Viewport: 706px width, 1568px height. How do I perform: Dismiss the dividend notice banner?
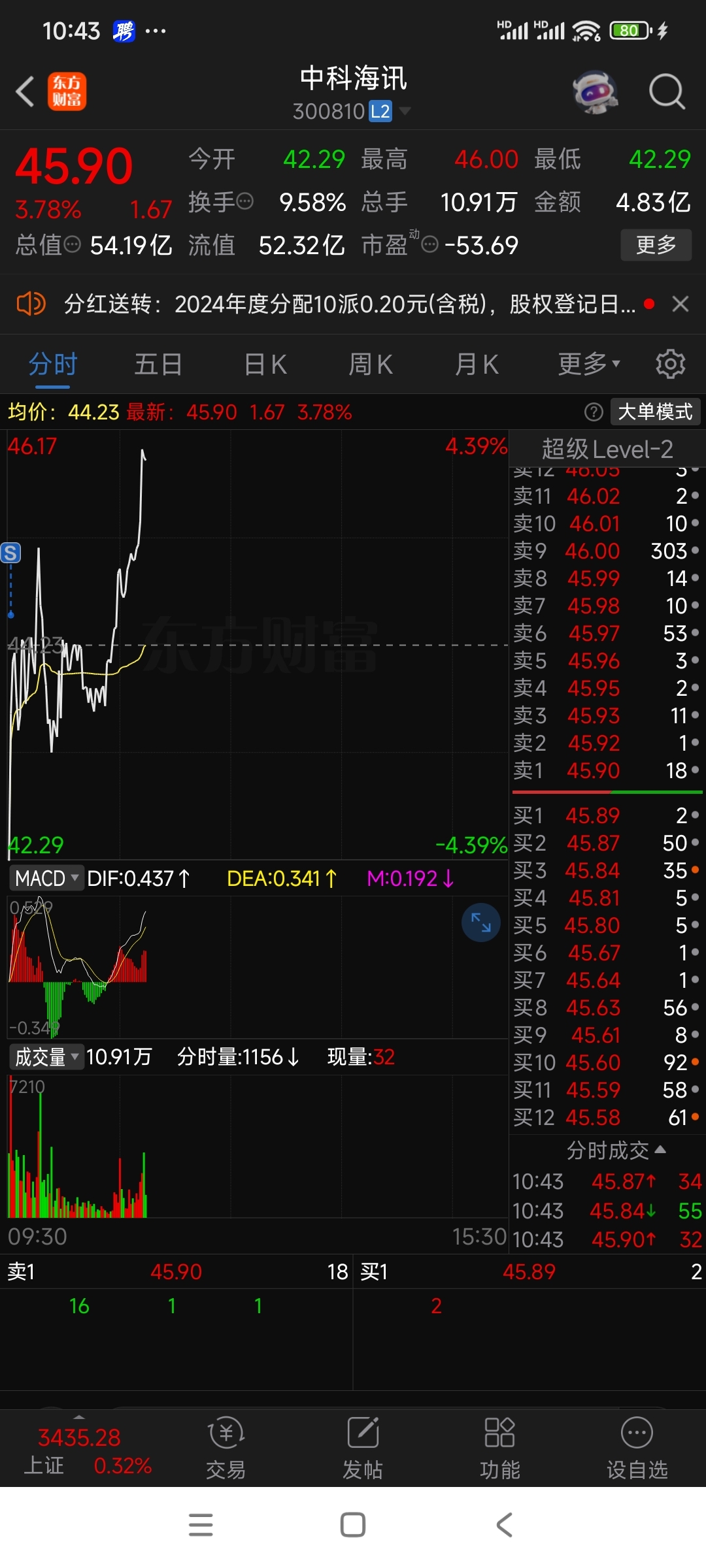coord(681,304)
